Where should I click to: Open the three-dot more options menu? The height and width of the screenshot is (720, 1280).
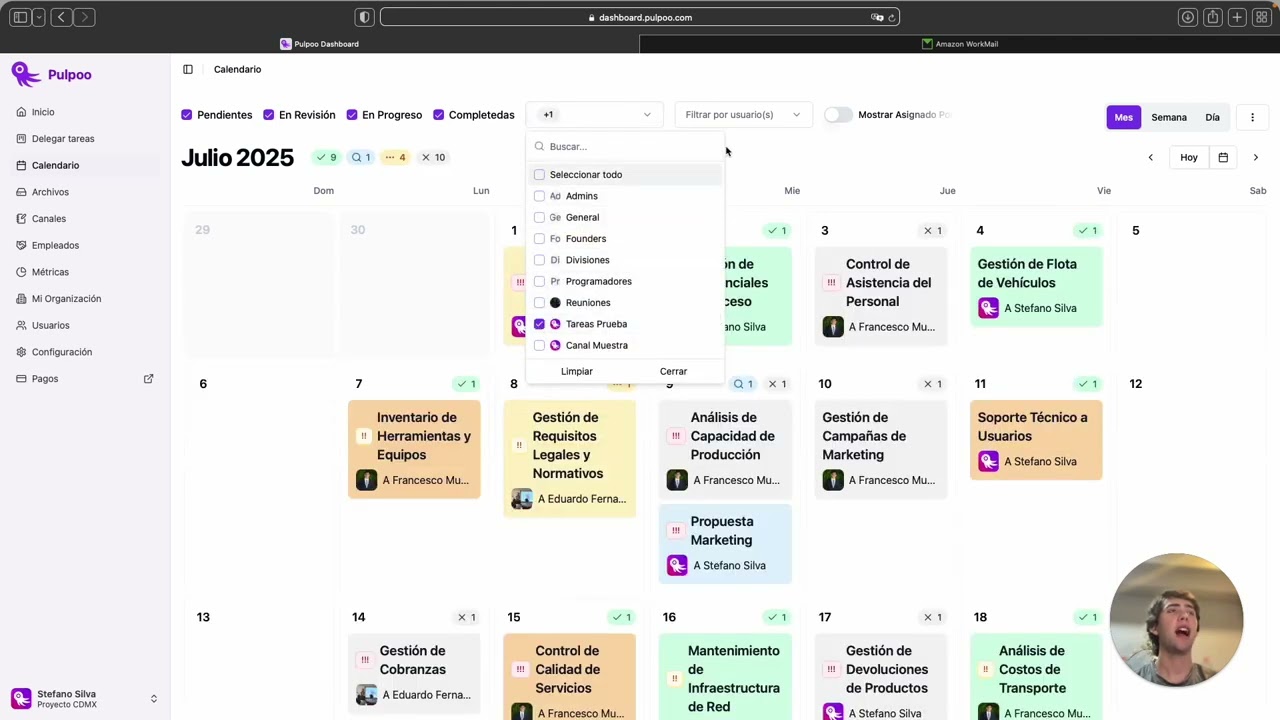click(x=1252, y=117)
